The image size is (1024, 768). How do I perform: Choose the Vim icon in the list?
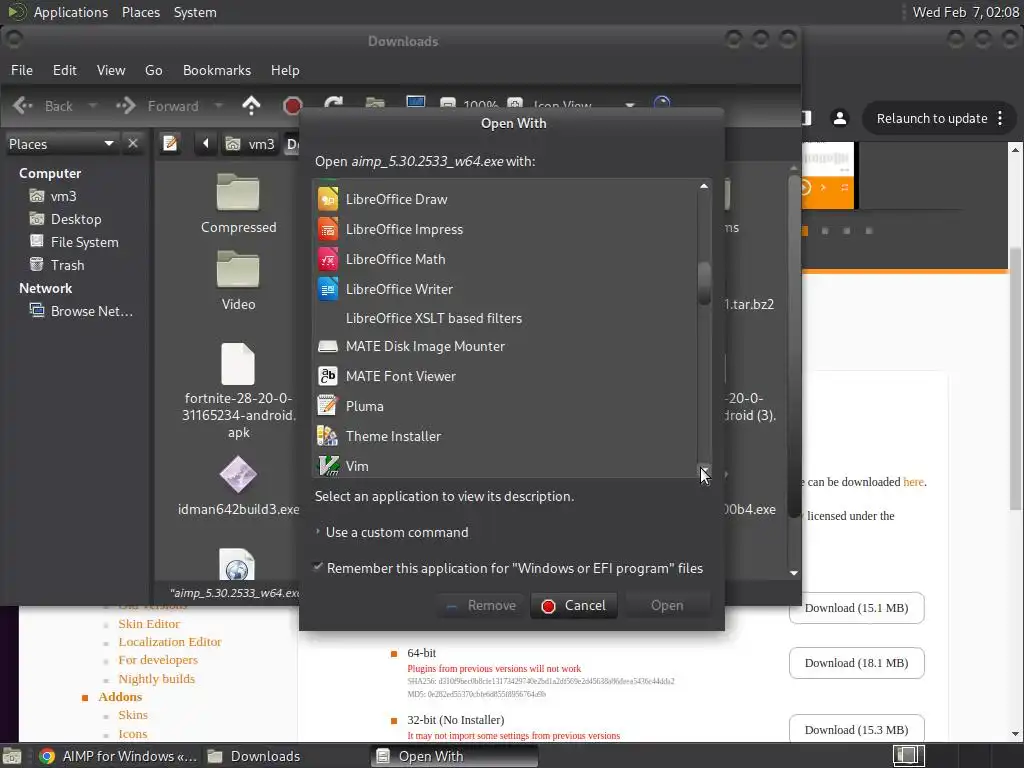pyautogui.click(x=328, y=466)
